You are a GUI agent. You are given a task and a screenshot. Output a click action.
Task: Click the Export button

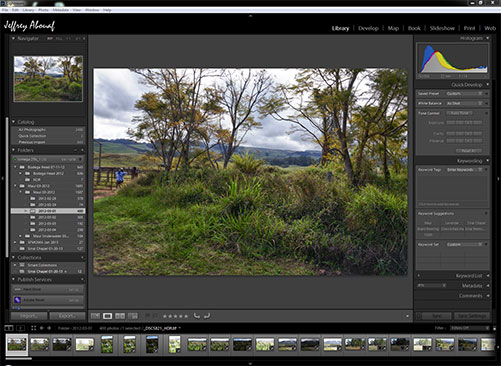67,316
